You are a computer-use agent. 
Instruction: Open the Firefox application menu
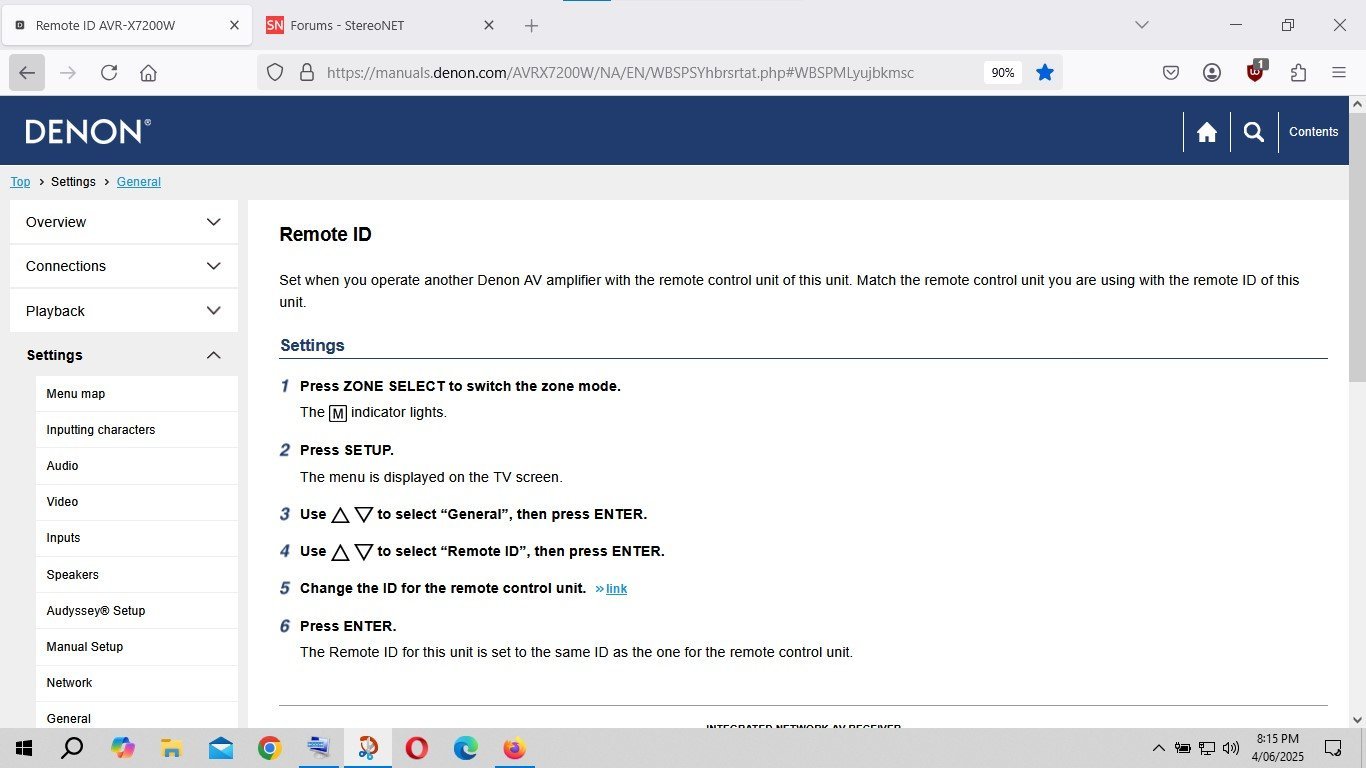[1339, 73]
